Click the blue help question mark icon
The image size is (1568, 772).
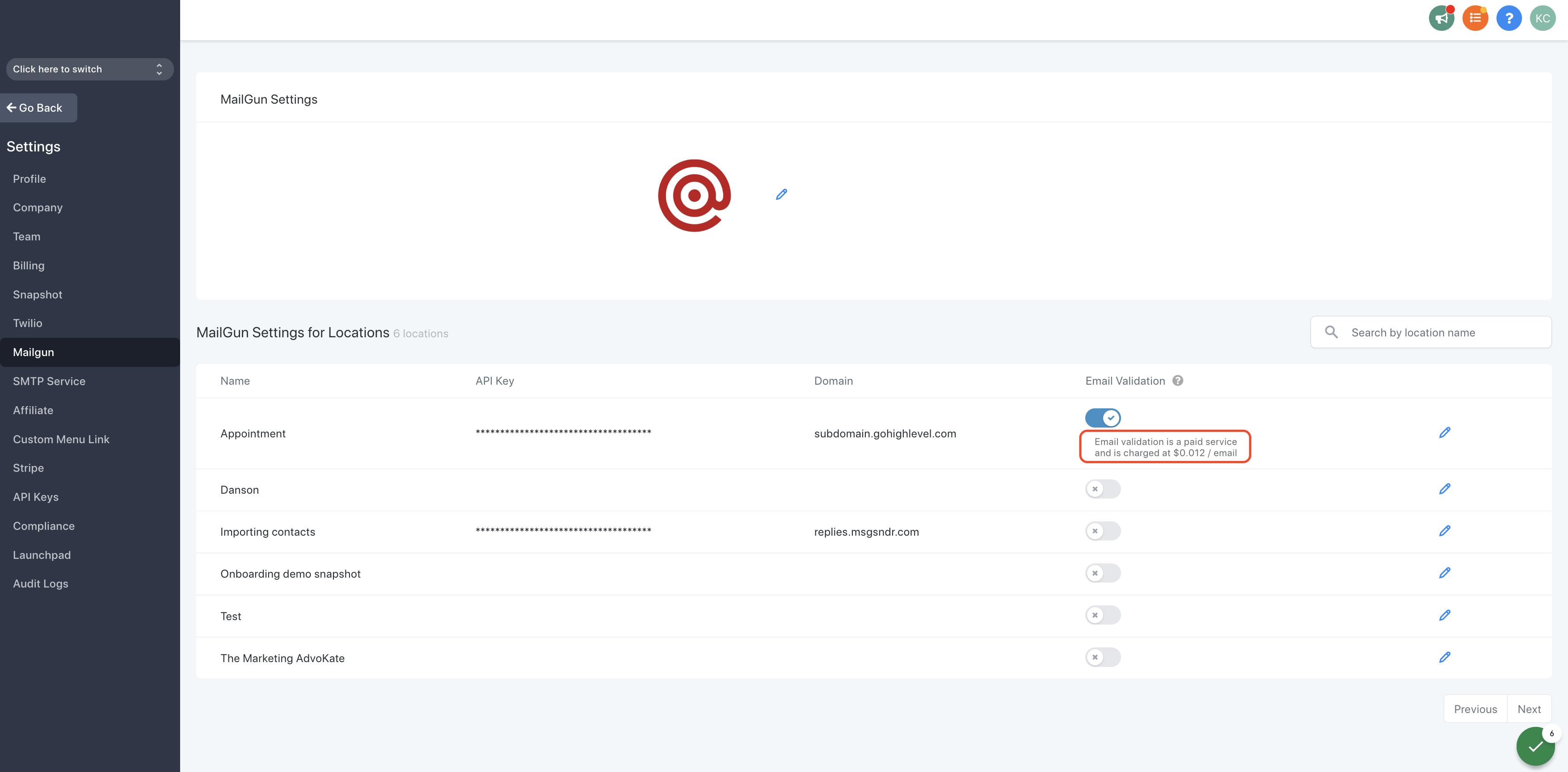pyautogui.click(x=1509, y=18)
